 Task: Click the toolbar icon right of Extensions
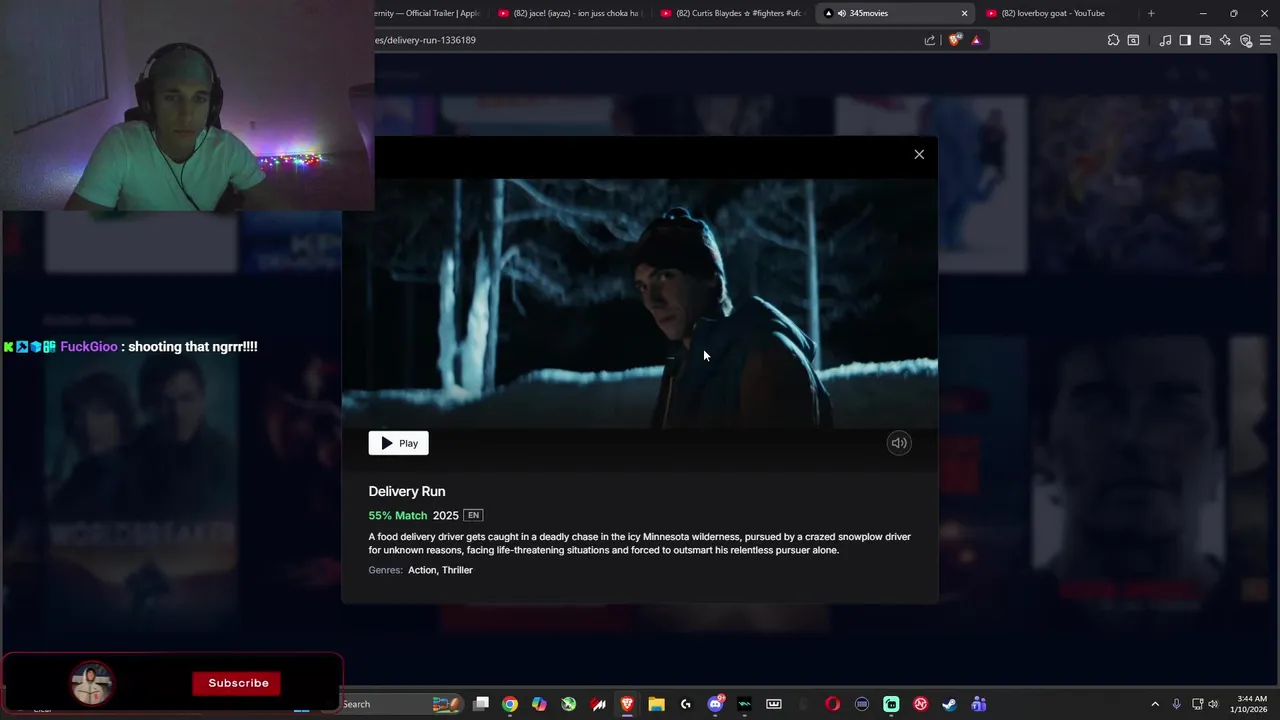pyautogui.click(x=1133, y=40)
